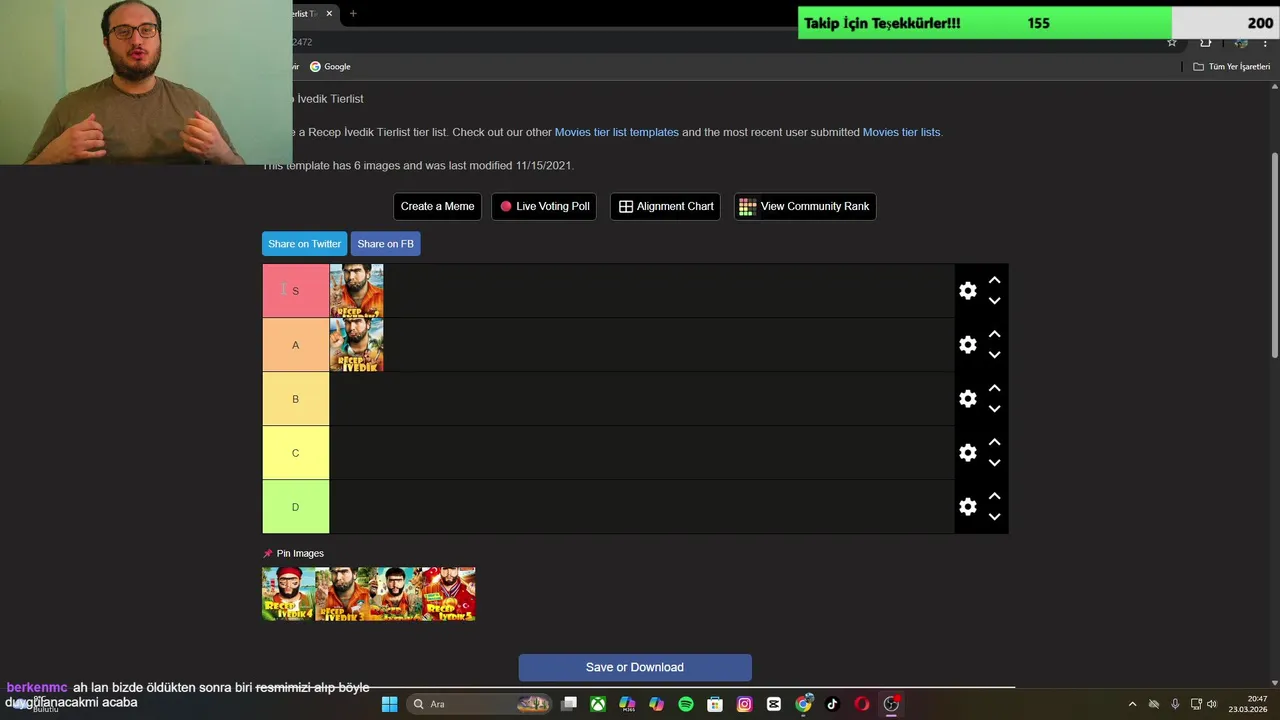Open the Movies tier list templates link

(617, 132)
